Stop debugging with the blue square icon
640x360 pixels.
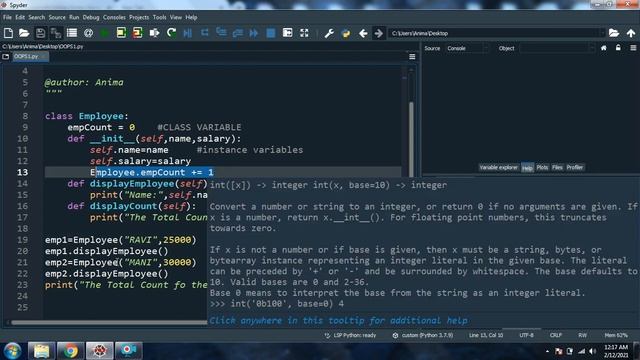coord(271,33)
